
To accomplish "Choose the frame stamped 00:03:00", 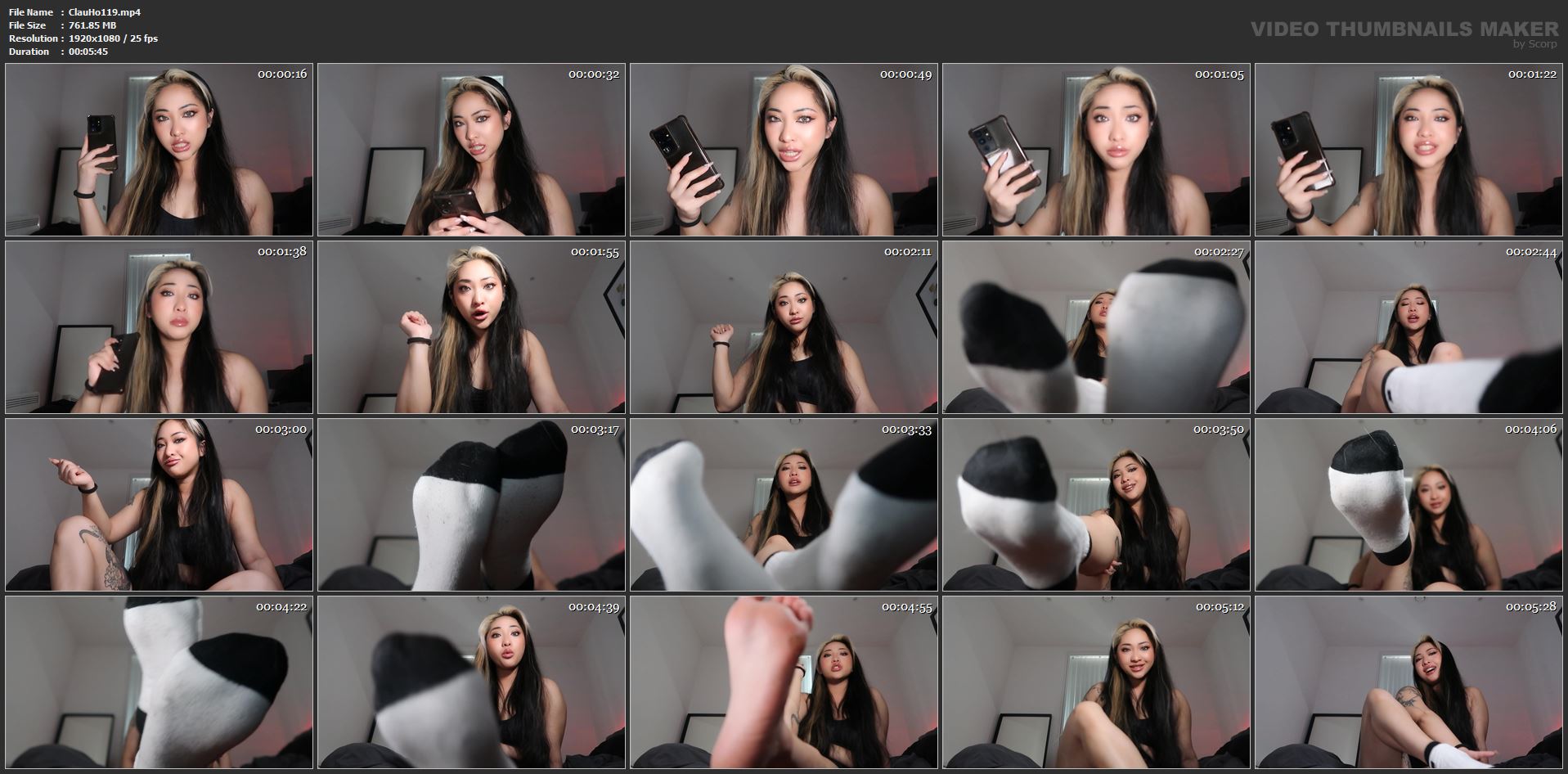I will click(159, 505).
